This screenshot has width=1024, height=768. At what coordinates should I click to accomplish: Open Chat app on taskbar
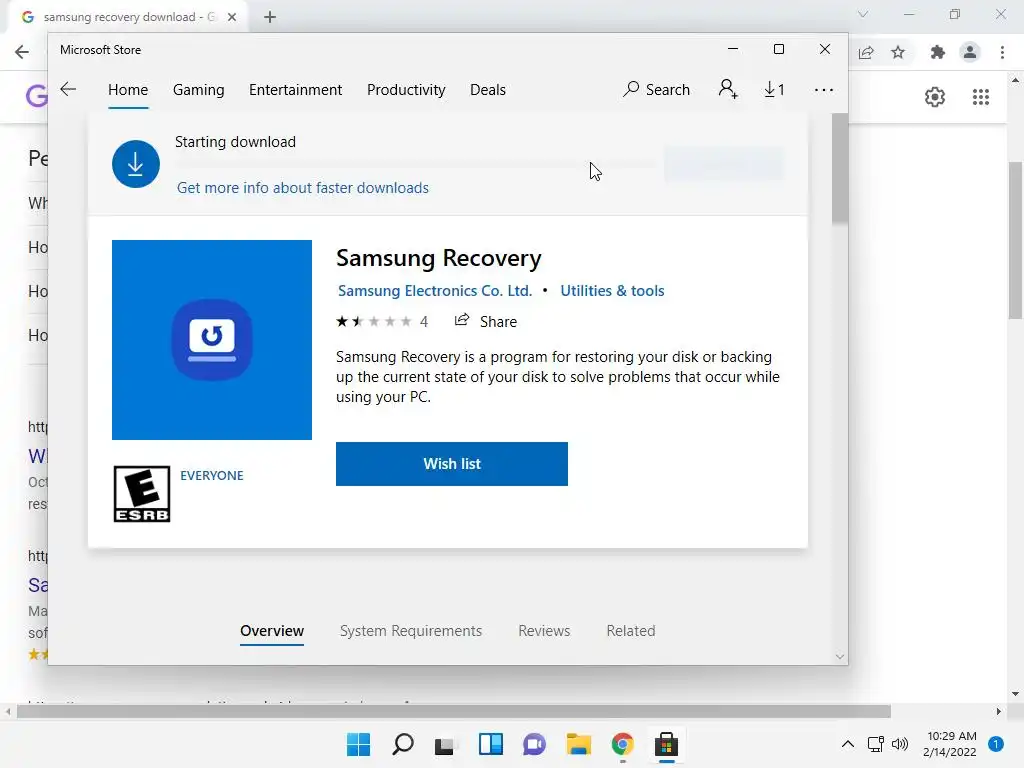(x=534, y=744)
